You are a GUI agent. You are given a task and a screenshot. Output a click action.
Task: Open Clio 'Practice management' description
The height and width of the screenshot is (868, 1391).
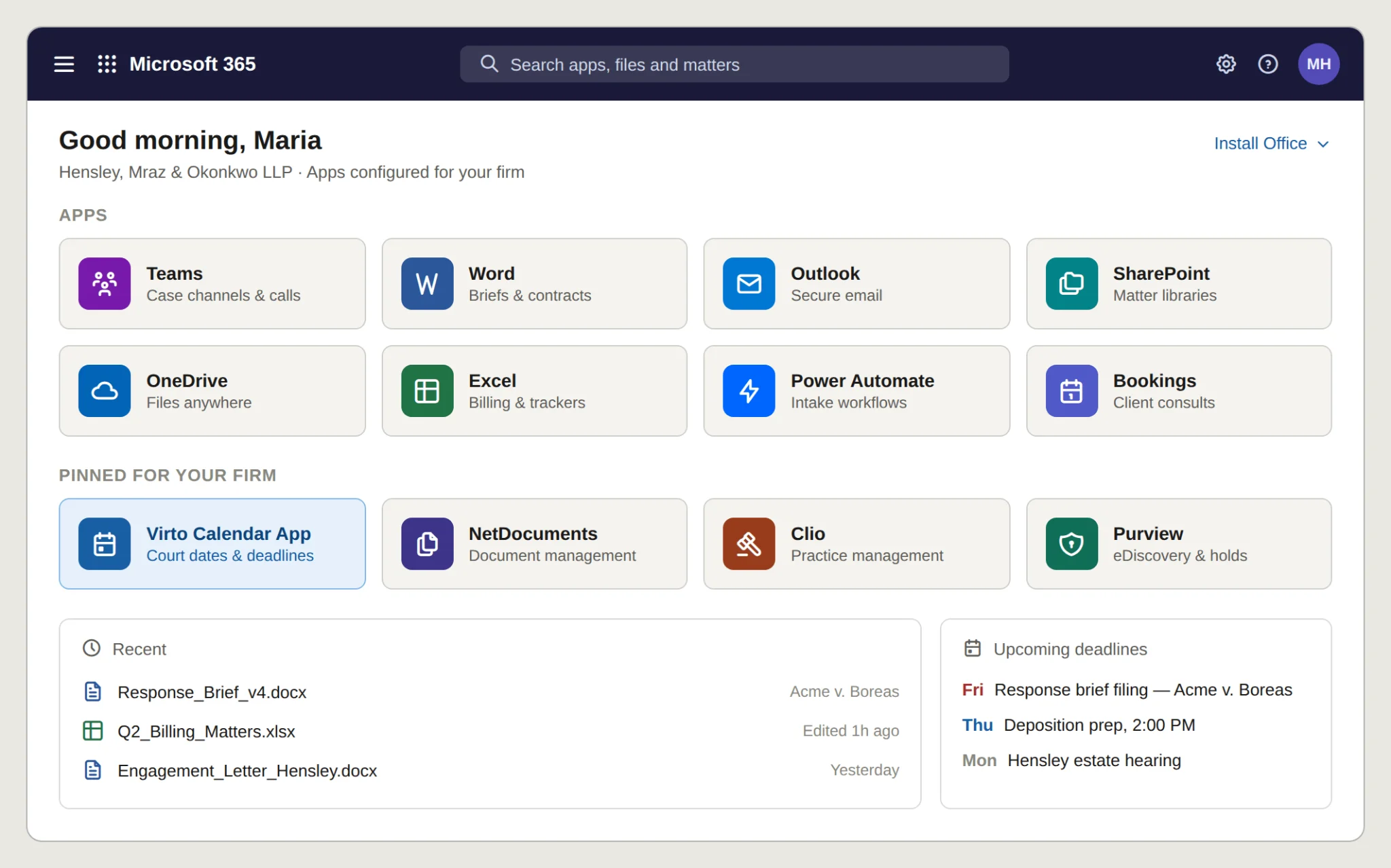coord(867,556)
